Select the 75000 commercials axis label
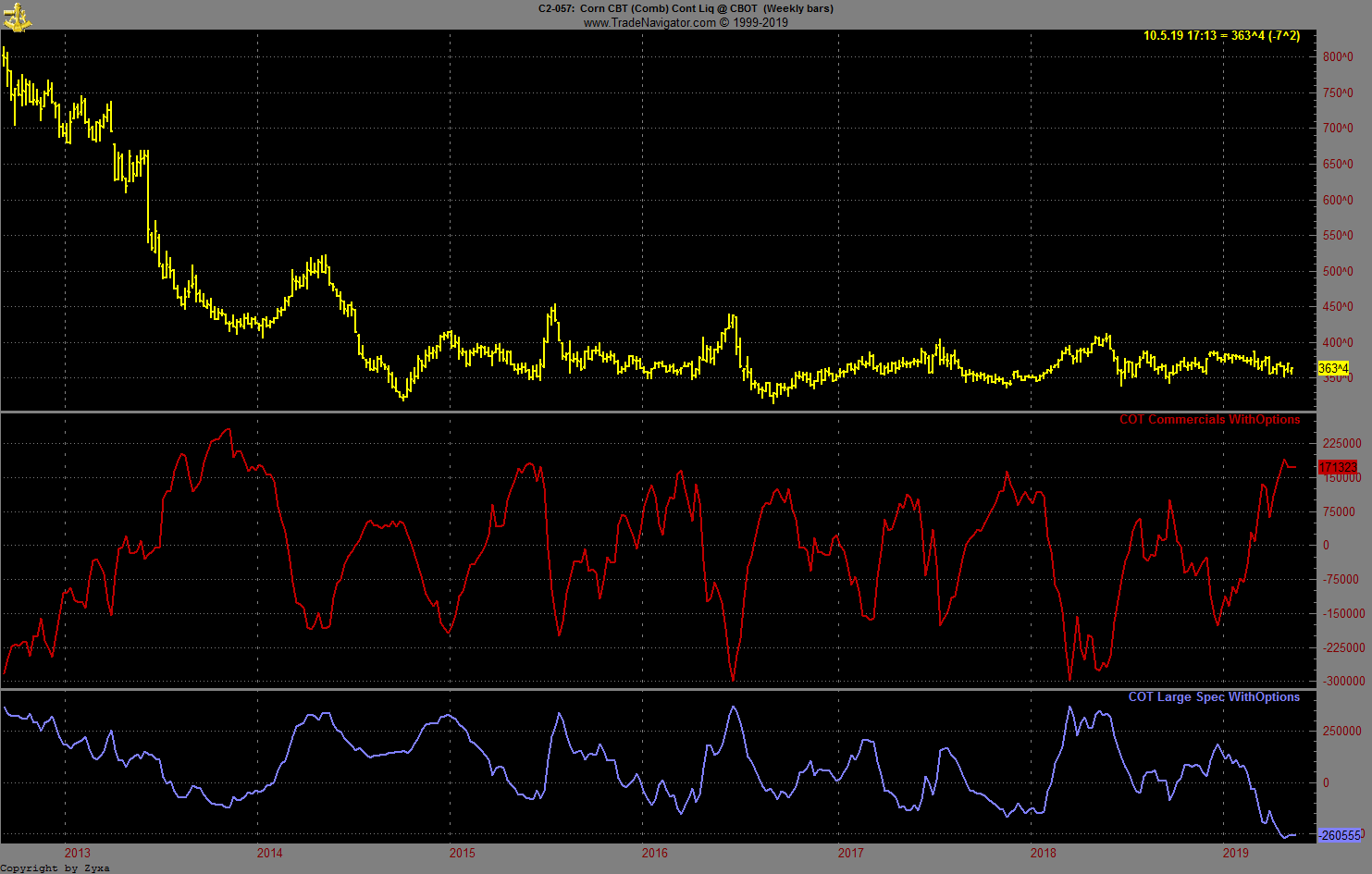Screen dimensions: 1372x874 pyautogui.click(x=1338, y=512)
